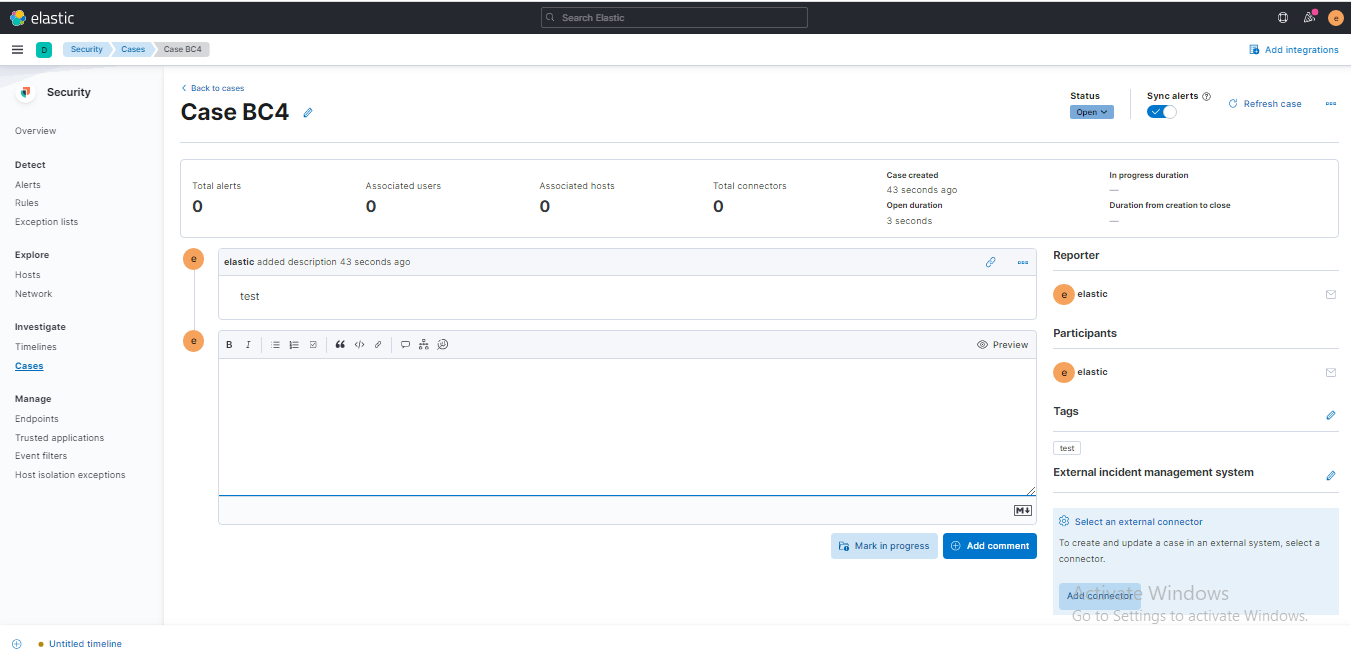Toggle the Sync alerts switch

point(1162,112)
